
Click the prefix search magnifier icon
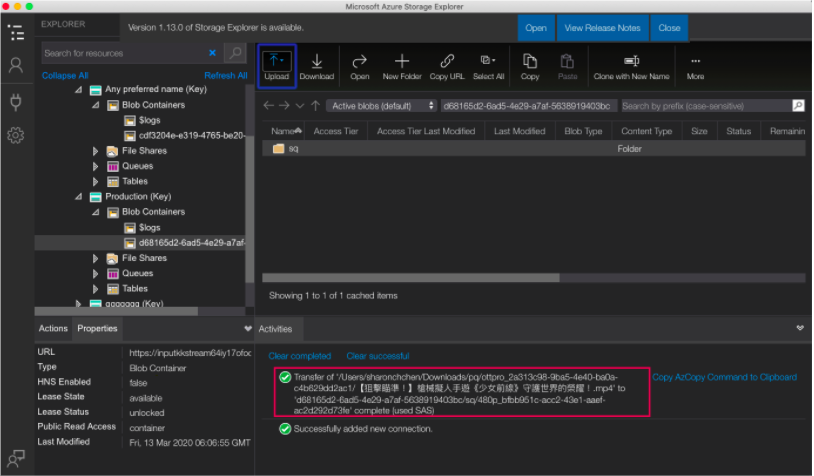tap(798, 106)
